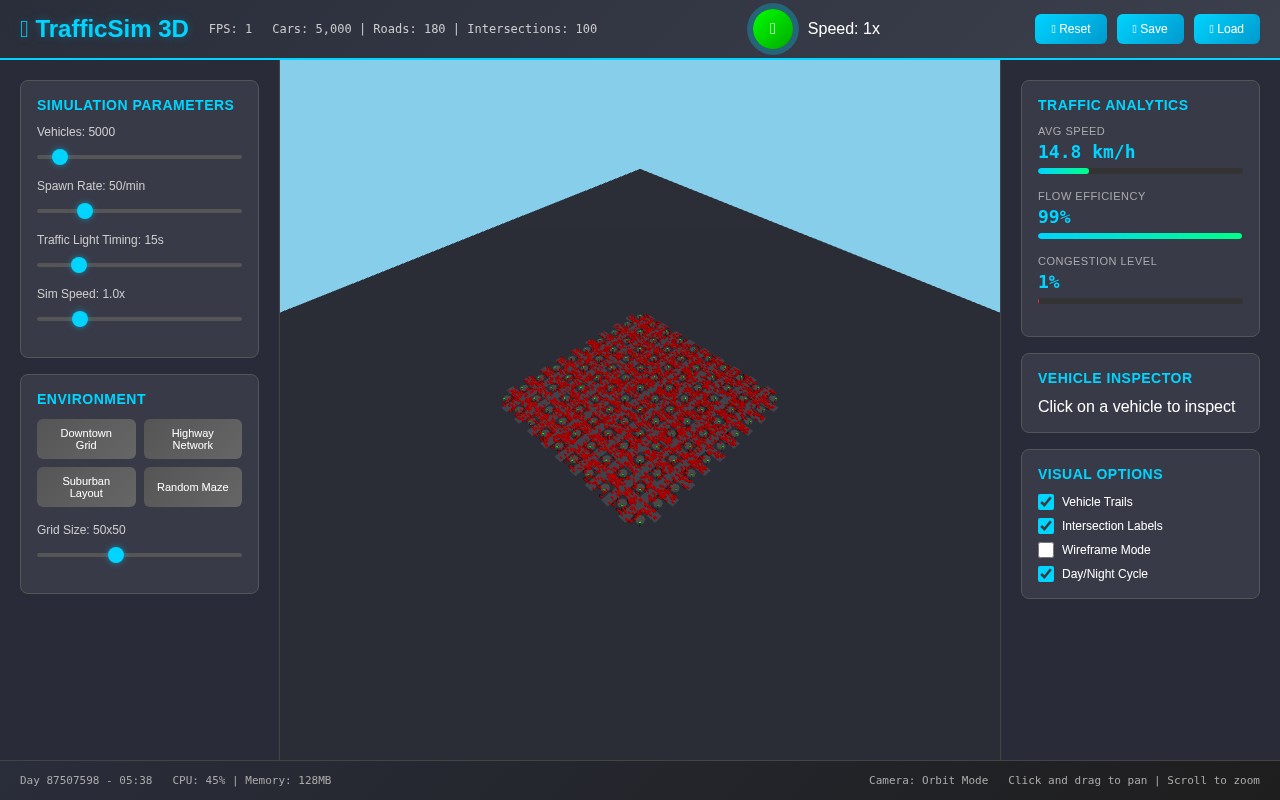Enable Wireframe Mode
This screenshot has width=1280, height=800.
1046,549
